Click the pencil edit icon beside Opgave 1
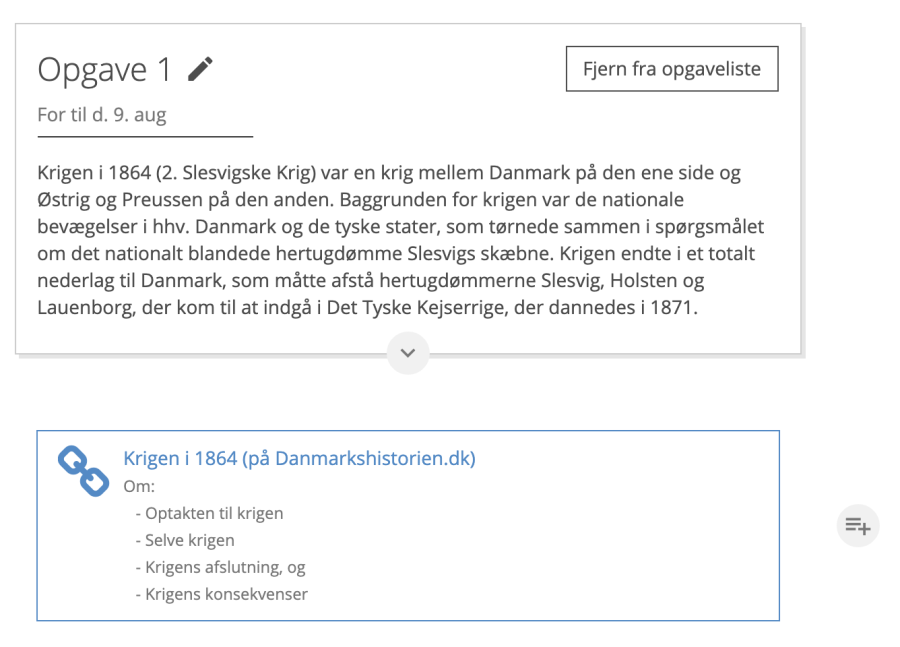This screenshot has width=900, height=647. pos(200,69)
